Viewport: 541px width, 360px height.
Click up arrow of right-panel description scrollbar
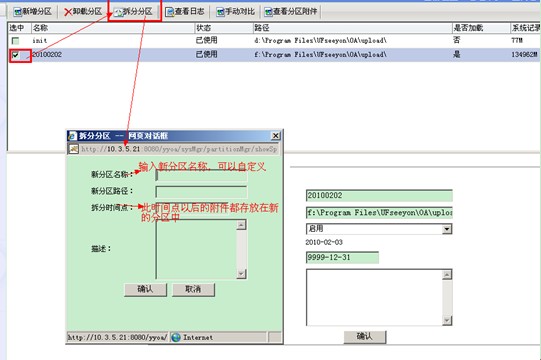[x=447, y=275]
